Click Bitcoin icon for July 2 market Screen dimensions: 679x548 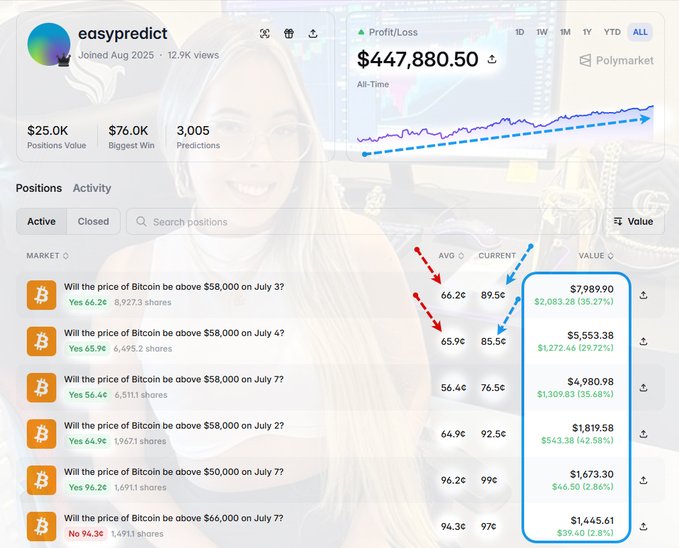click(42, 434)
